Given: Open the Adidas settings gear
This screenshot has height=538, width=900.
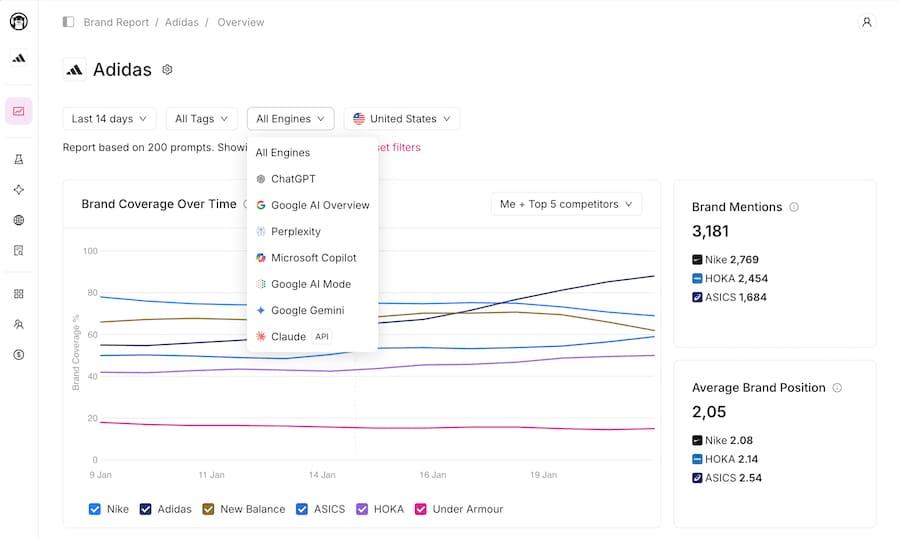Looking at the screenshot, I should (x=167, y=69).
